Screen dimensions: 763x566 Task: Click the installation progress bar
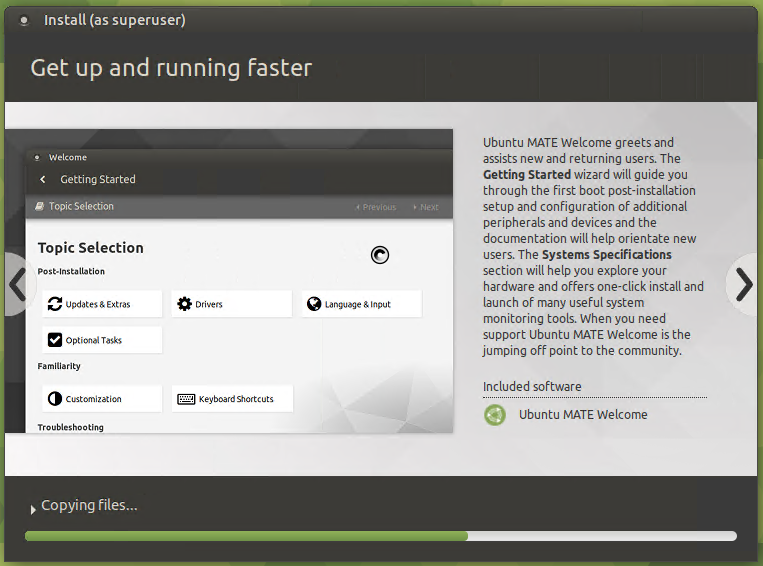(381, 536)
